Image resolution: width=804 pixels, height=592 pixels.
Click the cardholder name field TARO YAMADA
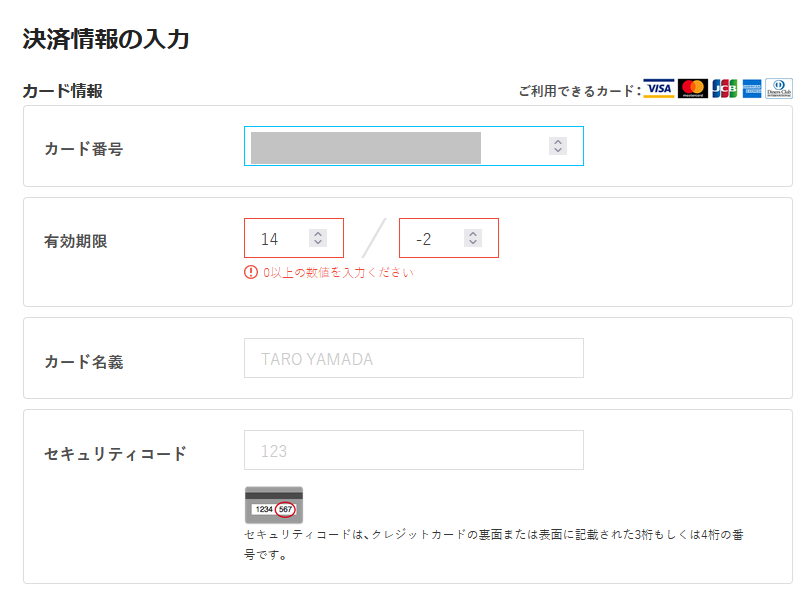[x=414, y=358]
